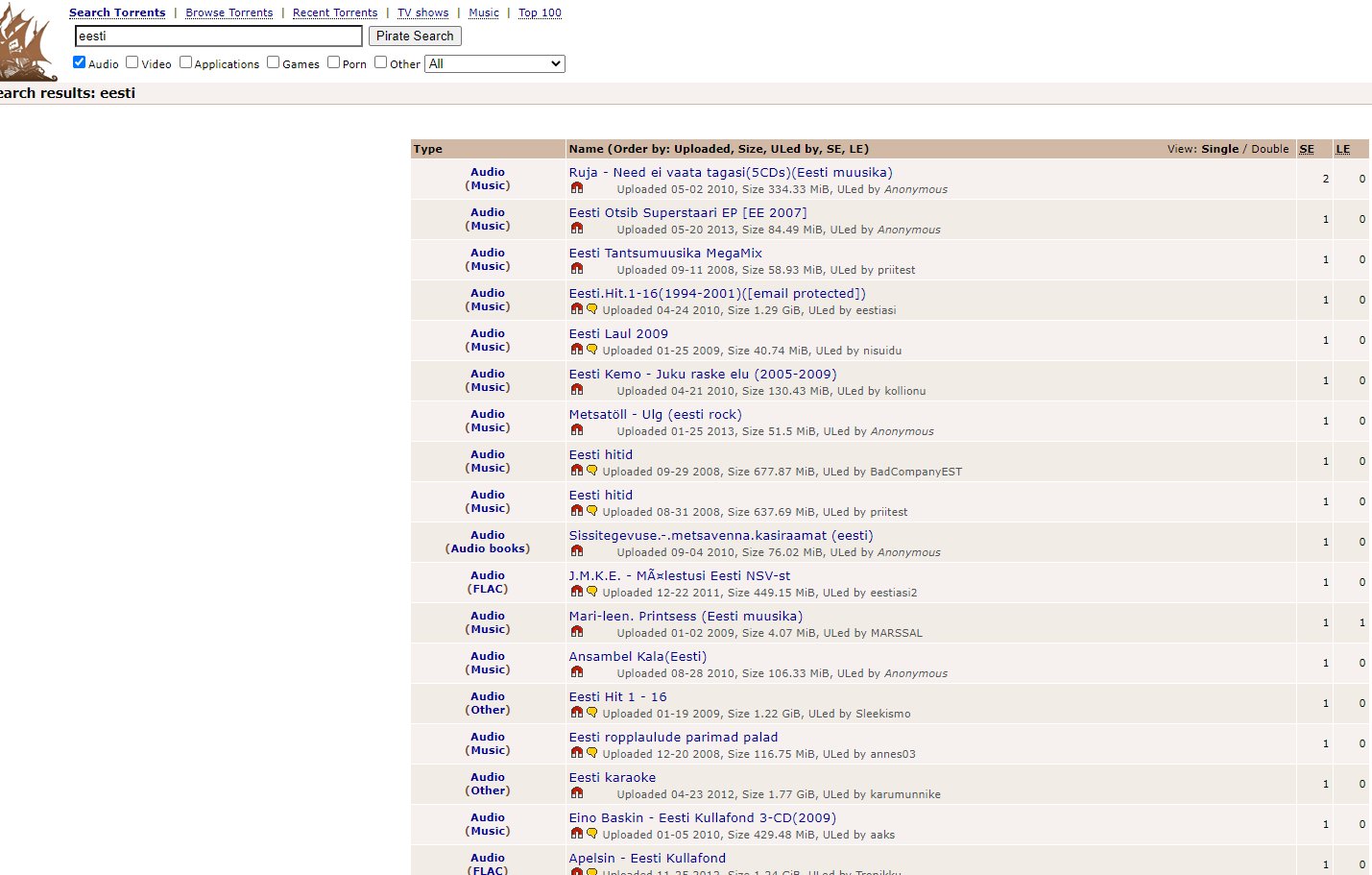View comments icon for Eesti ropplaulude parimad palad
Screen dimensions: 1372x875
click(x=592, y=753)
